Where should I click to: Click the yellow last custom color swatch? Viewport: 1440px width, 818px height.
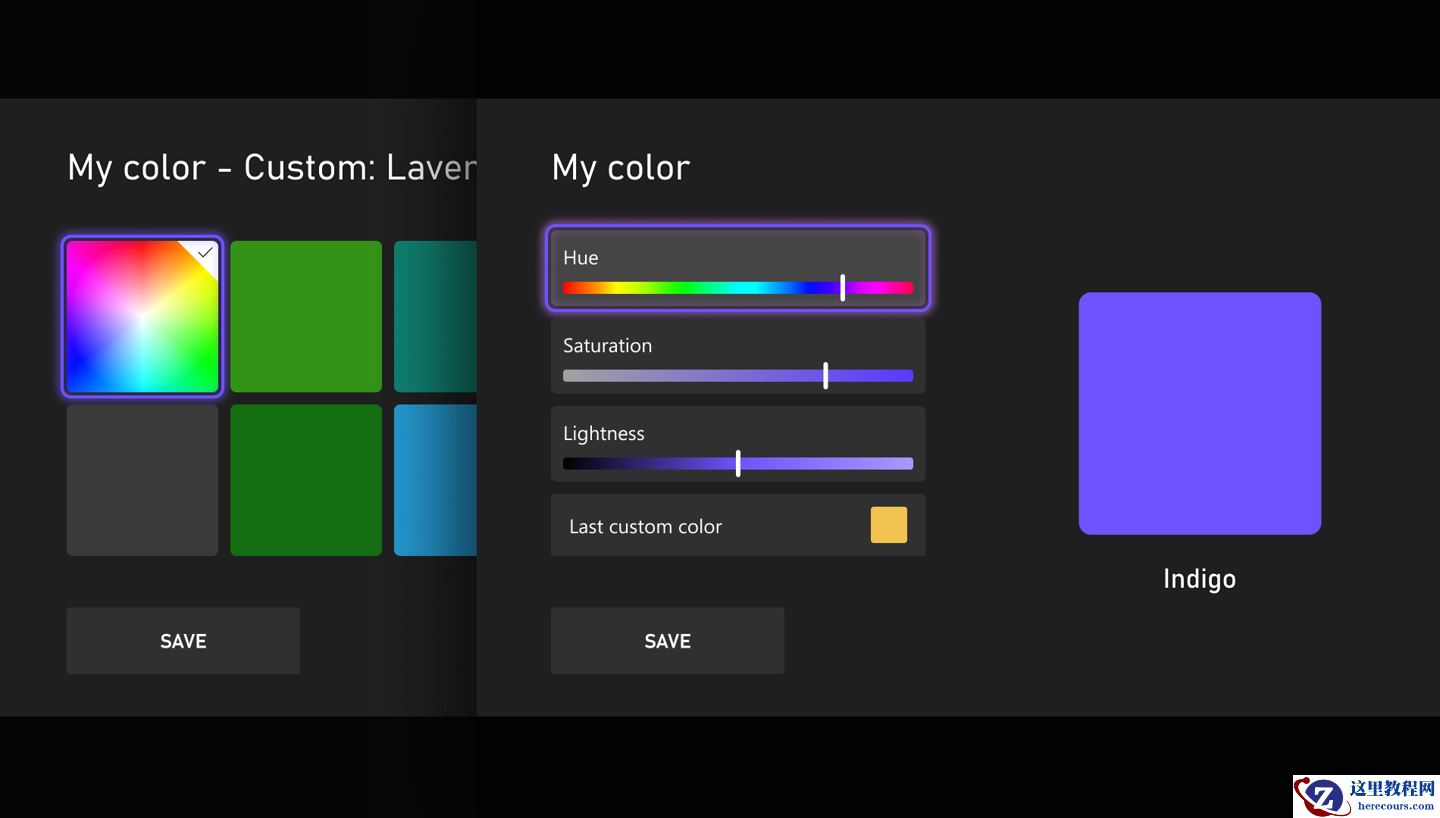(888, 525)
